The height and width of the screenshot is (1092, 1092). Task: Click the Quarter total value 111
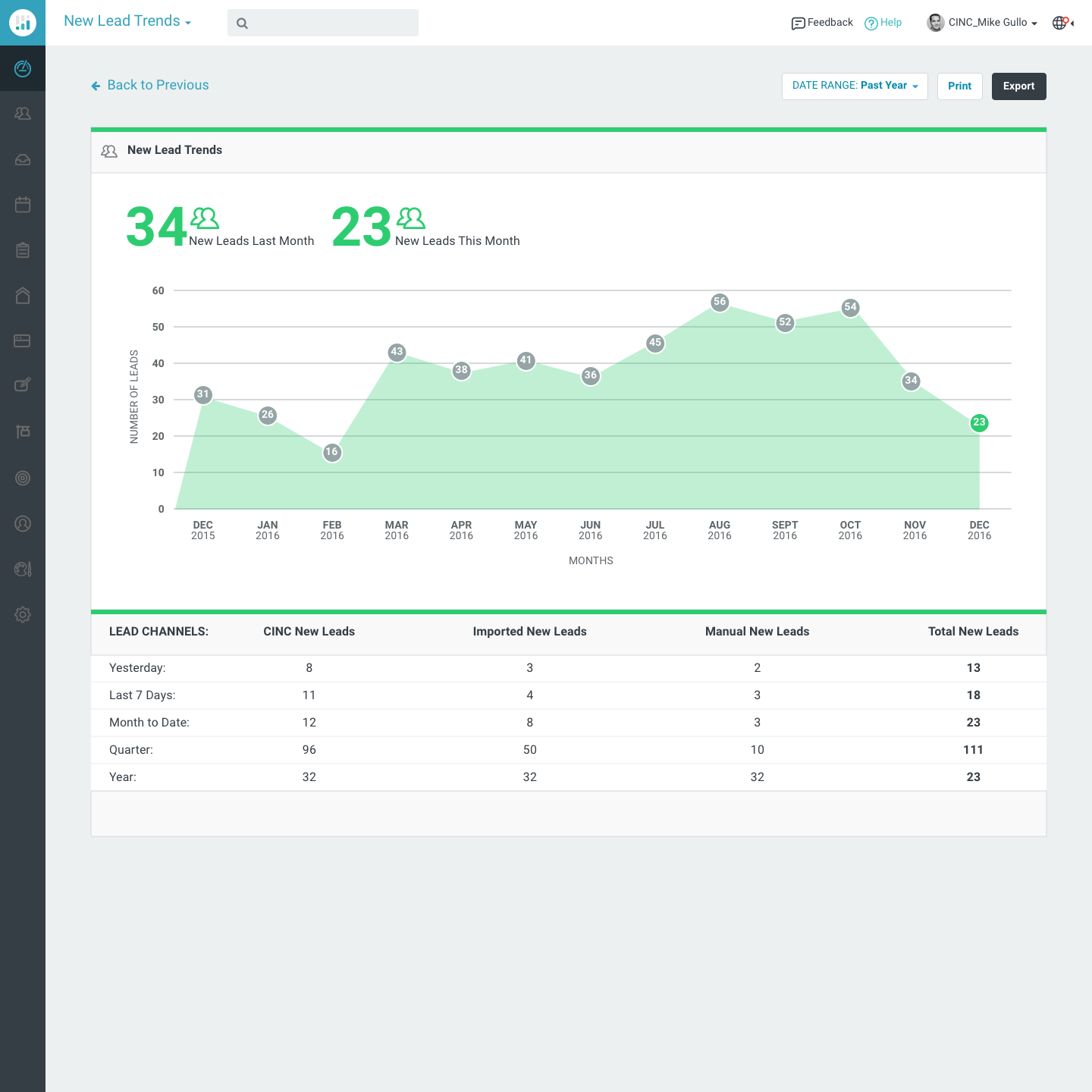coord(974,750)
